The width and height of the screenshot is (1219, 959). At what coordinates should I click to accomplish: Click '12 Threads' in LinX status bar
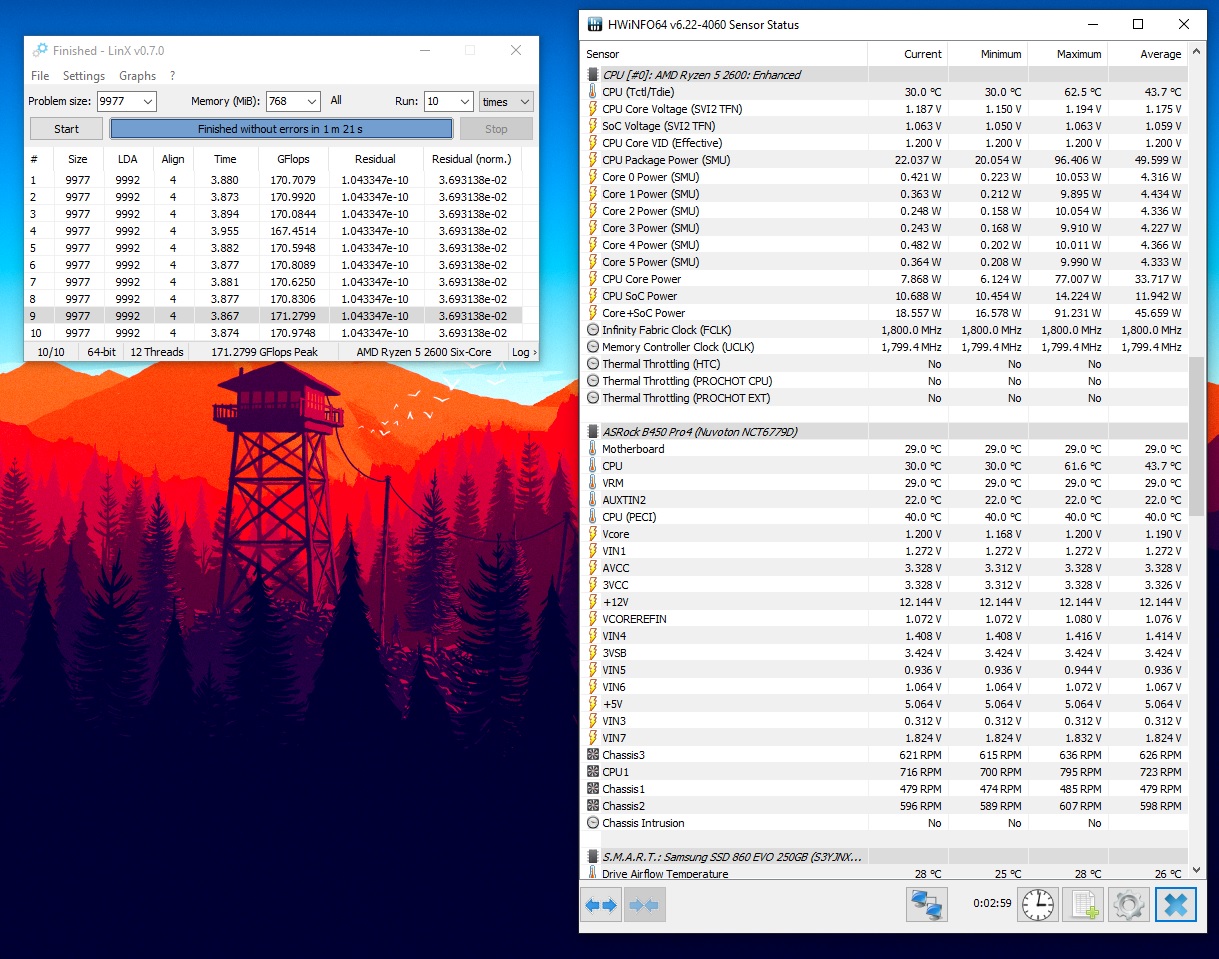[x=157, y=352]
